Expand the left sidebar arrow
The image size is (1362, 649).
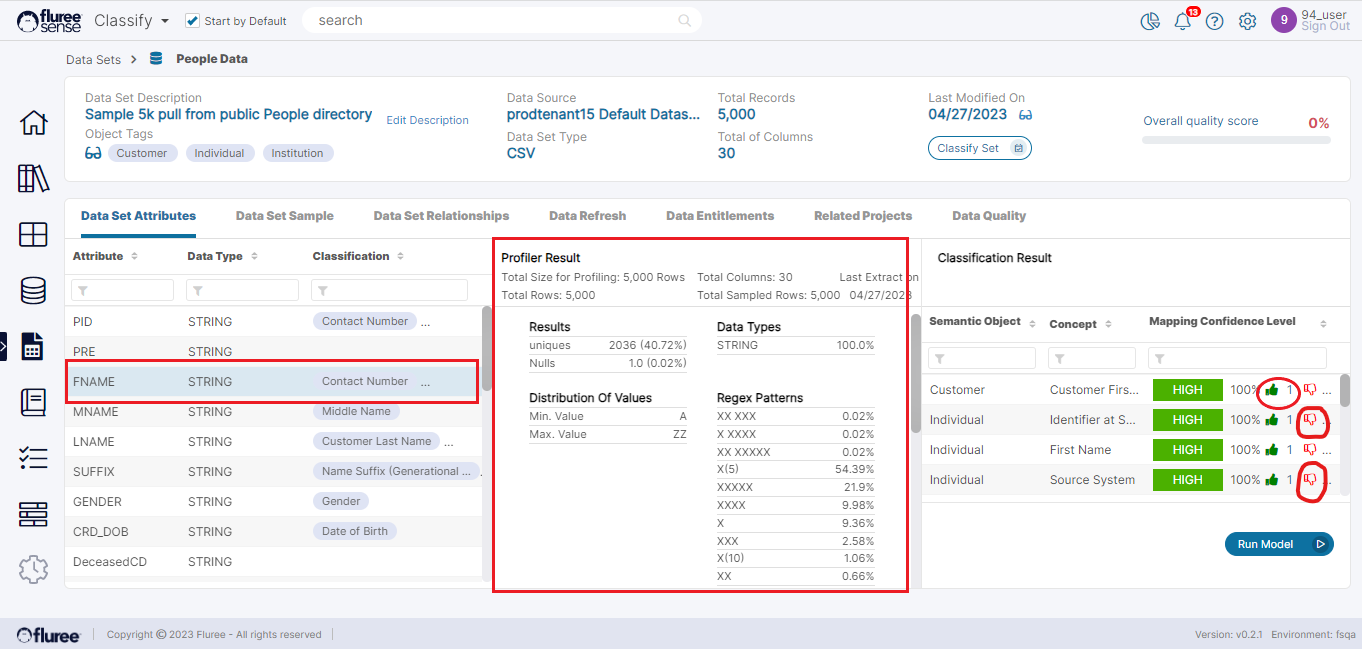pos(4,346)
